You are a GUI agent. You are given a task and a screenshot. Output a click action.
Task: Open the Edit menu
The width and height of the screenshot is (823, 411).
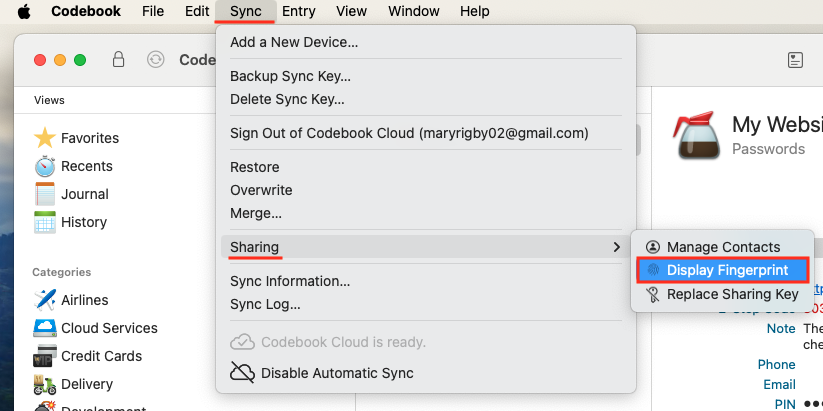(197, 11)
